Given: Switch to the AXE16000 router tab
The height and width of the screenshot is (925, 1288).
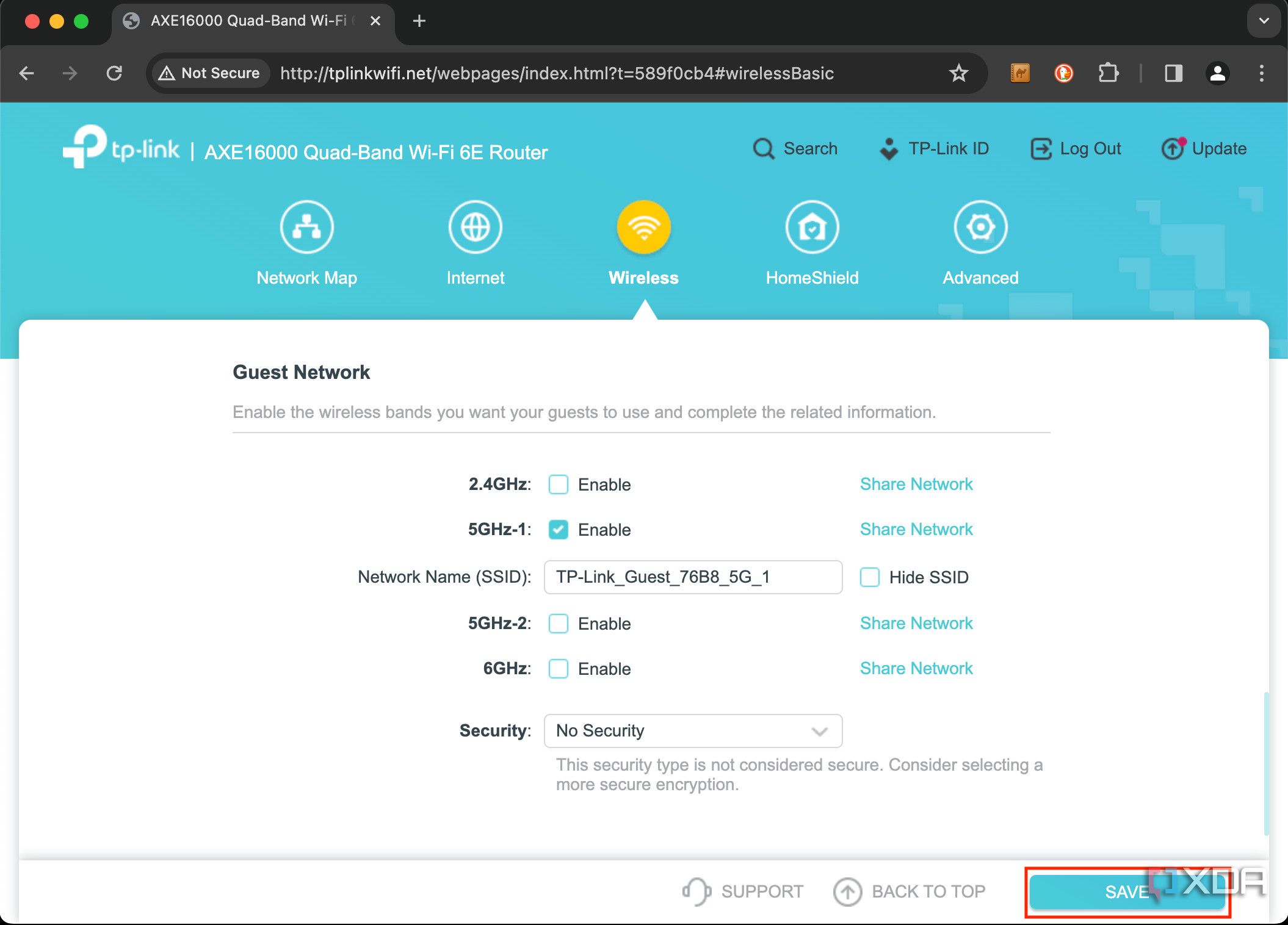Looking at the screenshot, I should [244, 20].
